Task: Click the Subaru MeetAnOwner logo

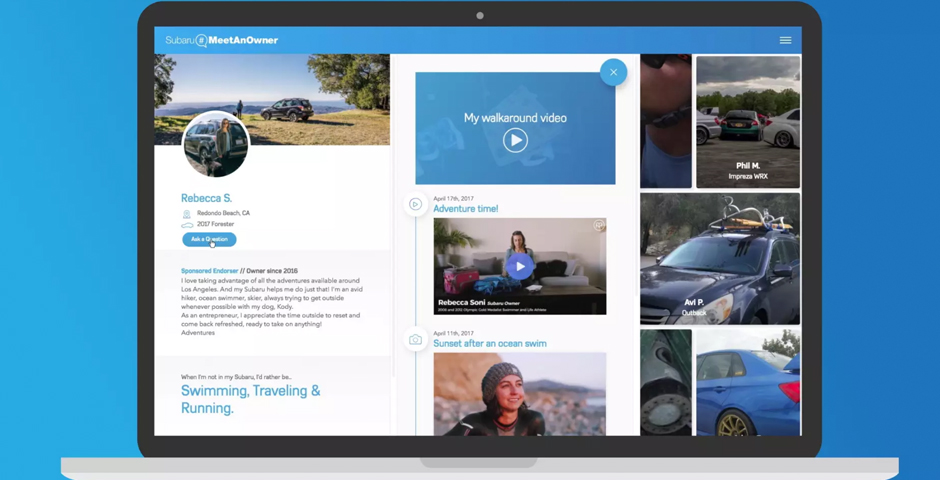Action: click(x=222, y=40)
